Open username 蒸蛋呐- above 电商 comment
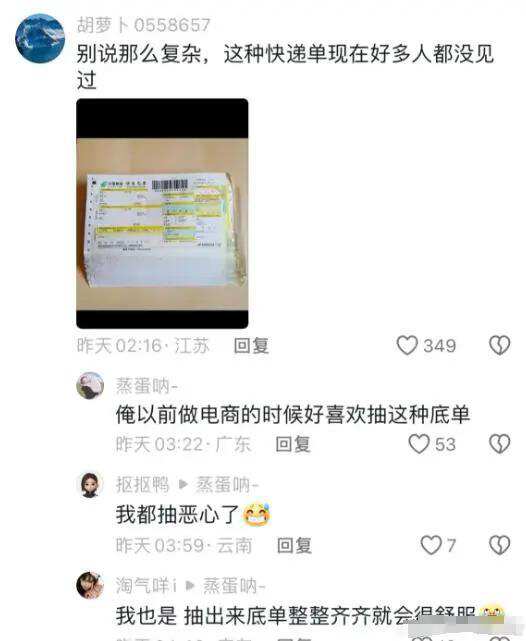Viewport: 526px width, 641px height. [x=147, y=385]
